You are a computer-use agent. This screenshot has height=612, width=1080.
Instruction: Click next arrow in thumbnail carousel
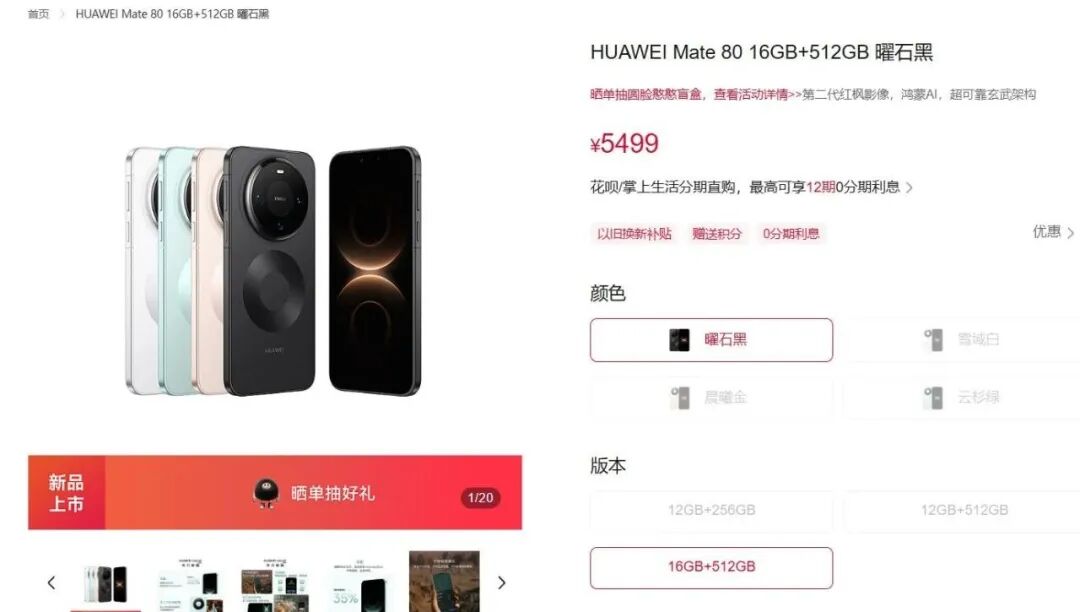pyautogui.click(x=501, y=583)
